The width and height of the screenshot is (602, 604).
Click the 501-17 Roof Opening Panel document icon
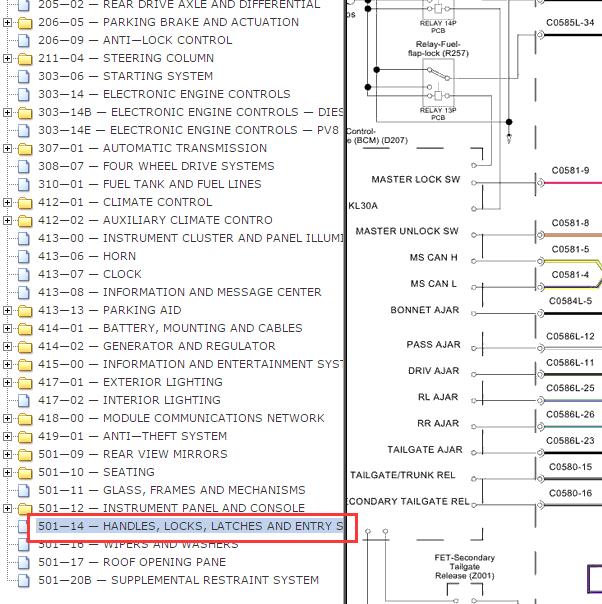pyautogui.click(x=24, y=562)
